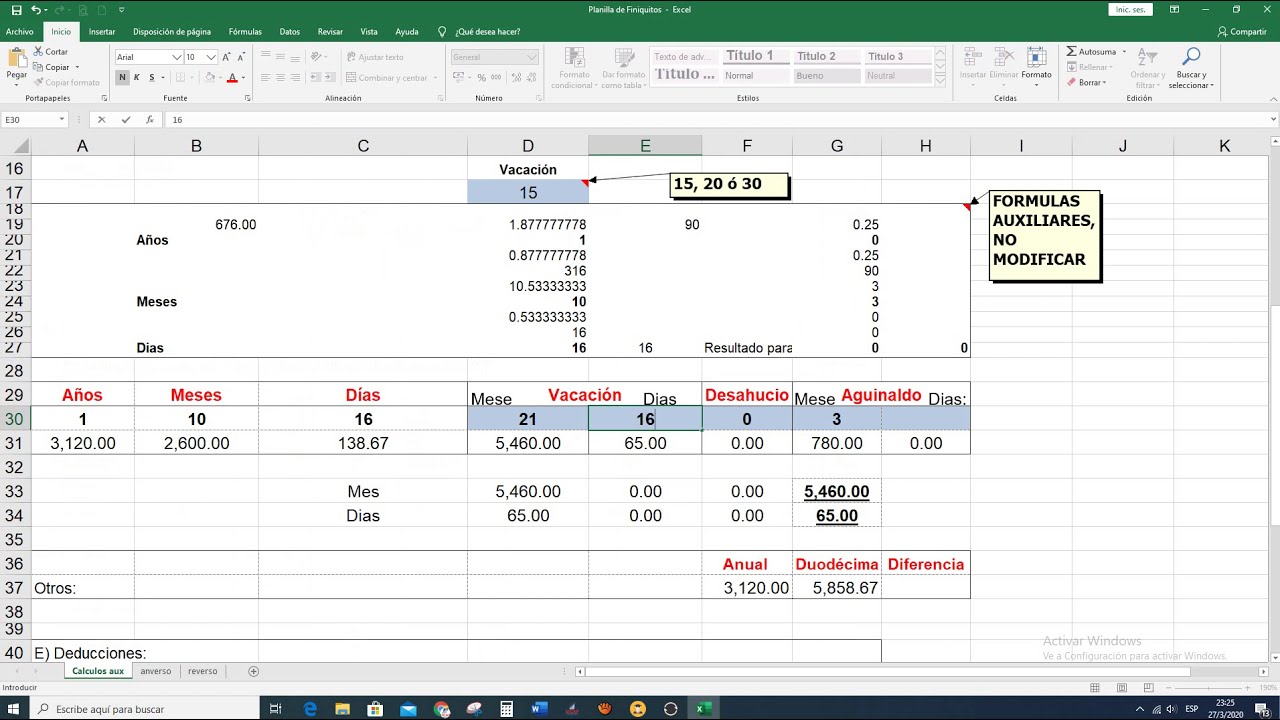Add a new sheet with plus

(x=253, y=671)
